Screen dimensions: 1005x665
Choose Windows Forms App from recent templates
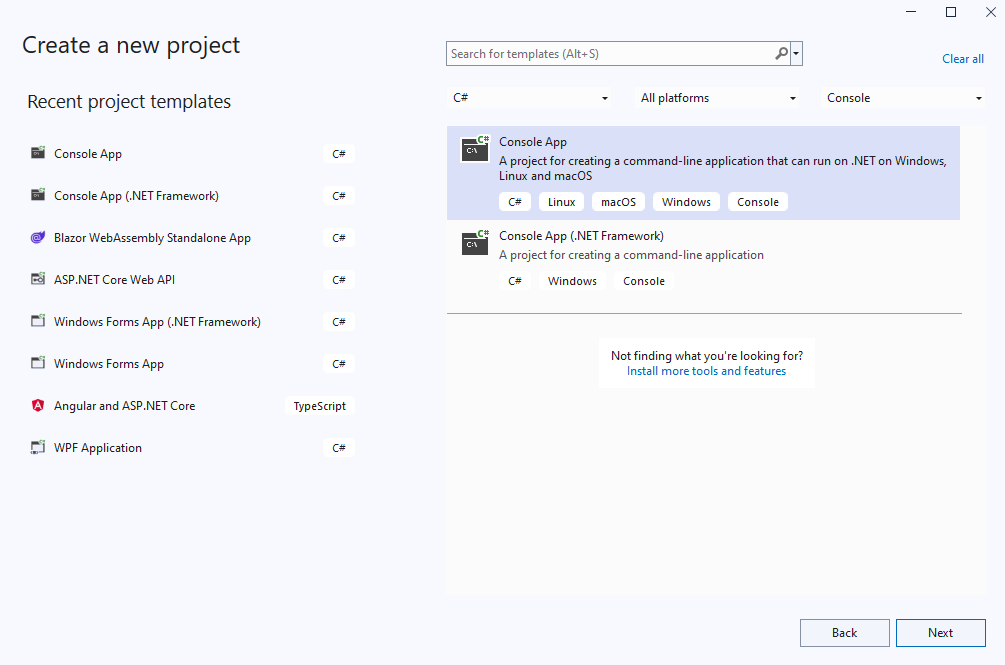point(109,364)
